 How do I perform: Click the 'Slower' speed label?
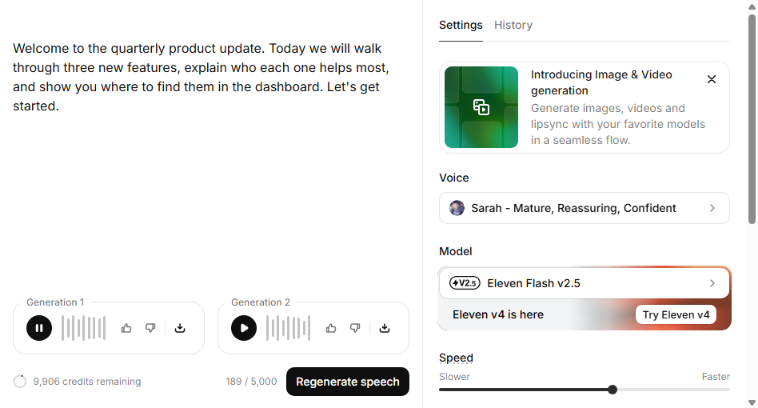[x=454, y=377]
